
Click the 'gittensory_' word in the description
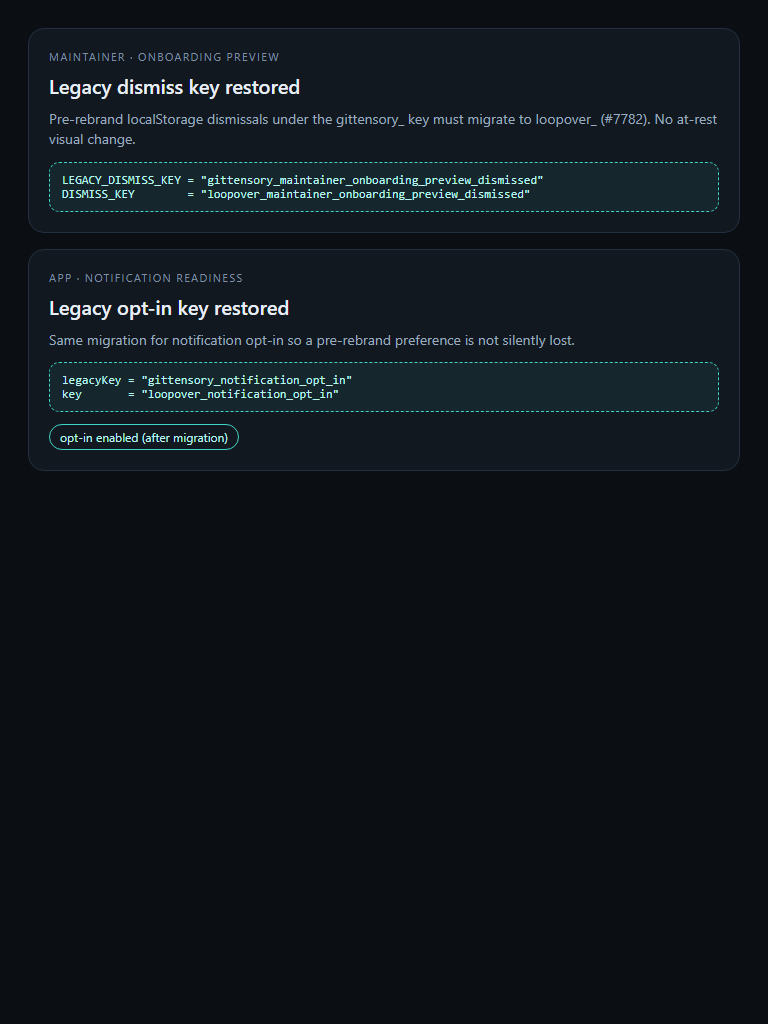click(370, 120)
